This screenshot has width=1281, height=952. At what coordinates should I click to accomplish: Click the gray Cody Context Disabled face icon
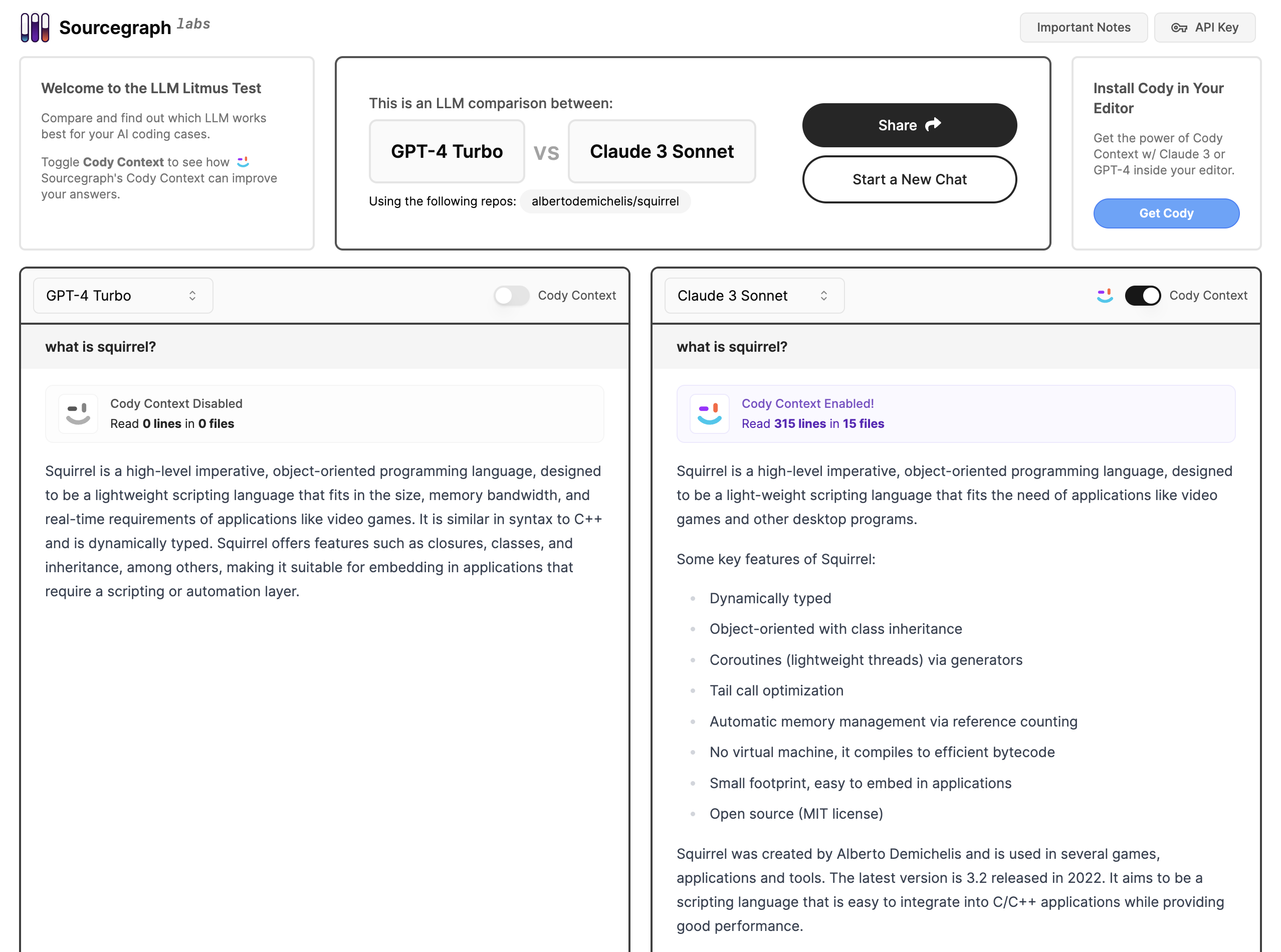[x=78, y=414]
